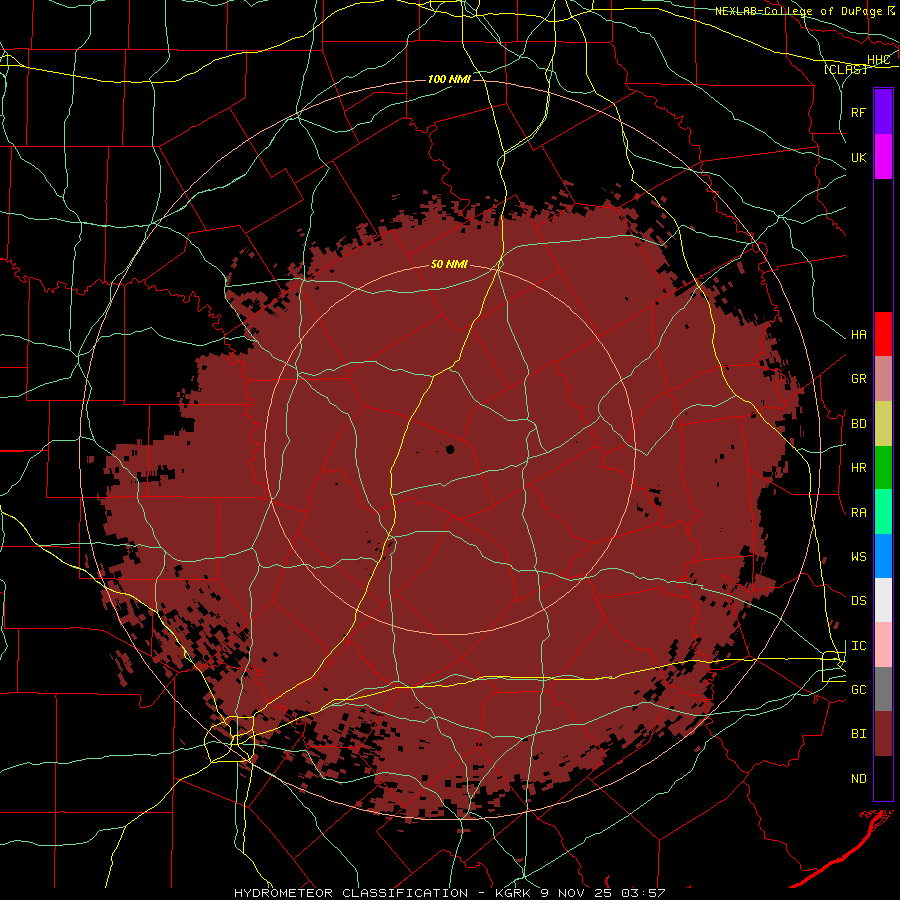Click the gray GC legend color

[883, 689]
